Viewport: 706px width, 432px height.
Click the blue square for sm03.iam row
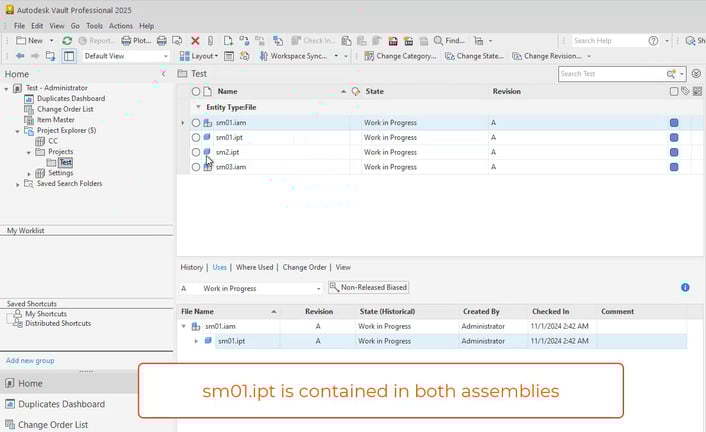click(x=674, y=167)
